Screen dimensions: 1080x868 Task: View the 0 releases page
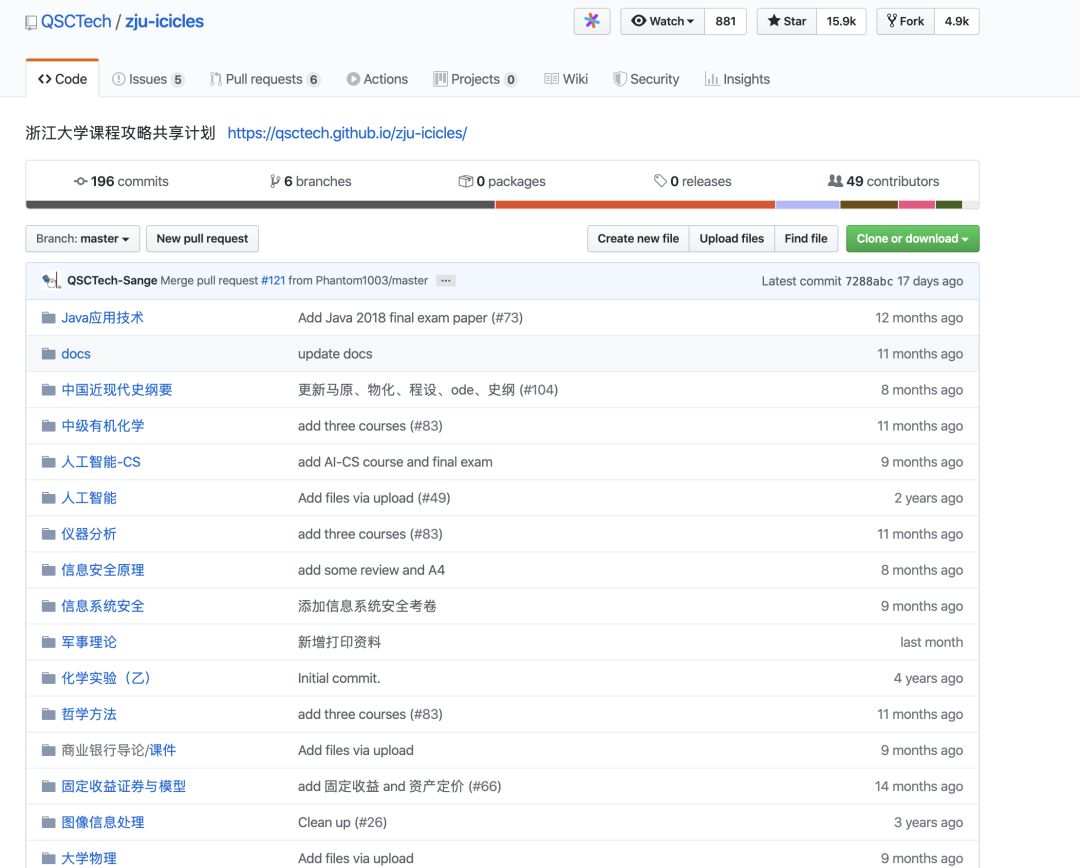692,181
